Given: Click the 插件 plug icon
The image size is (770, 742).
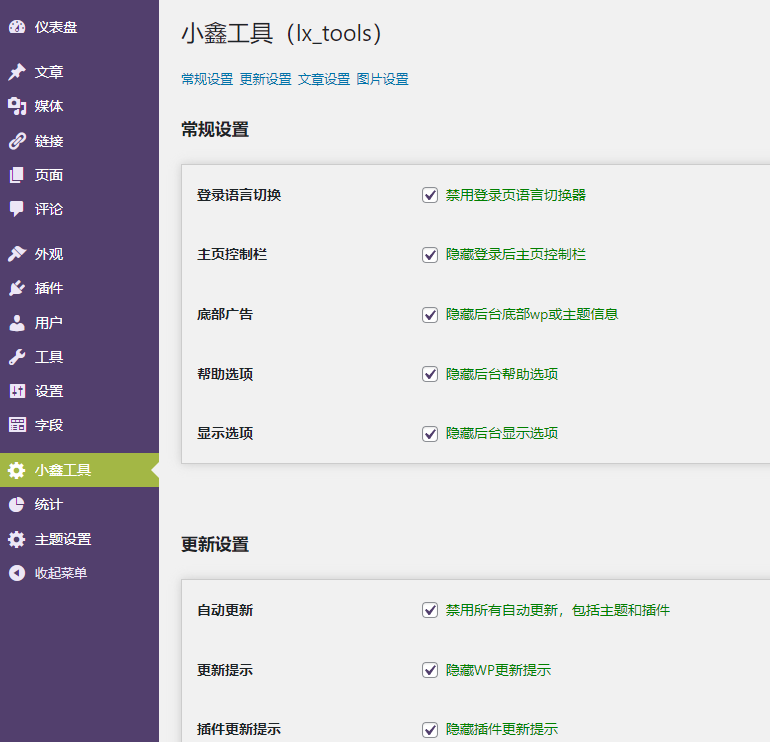Looking at the screenshot, I should point(17,288).
